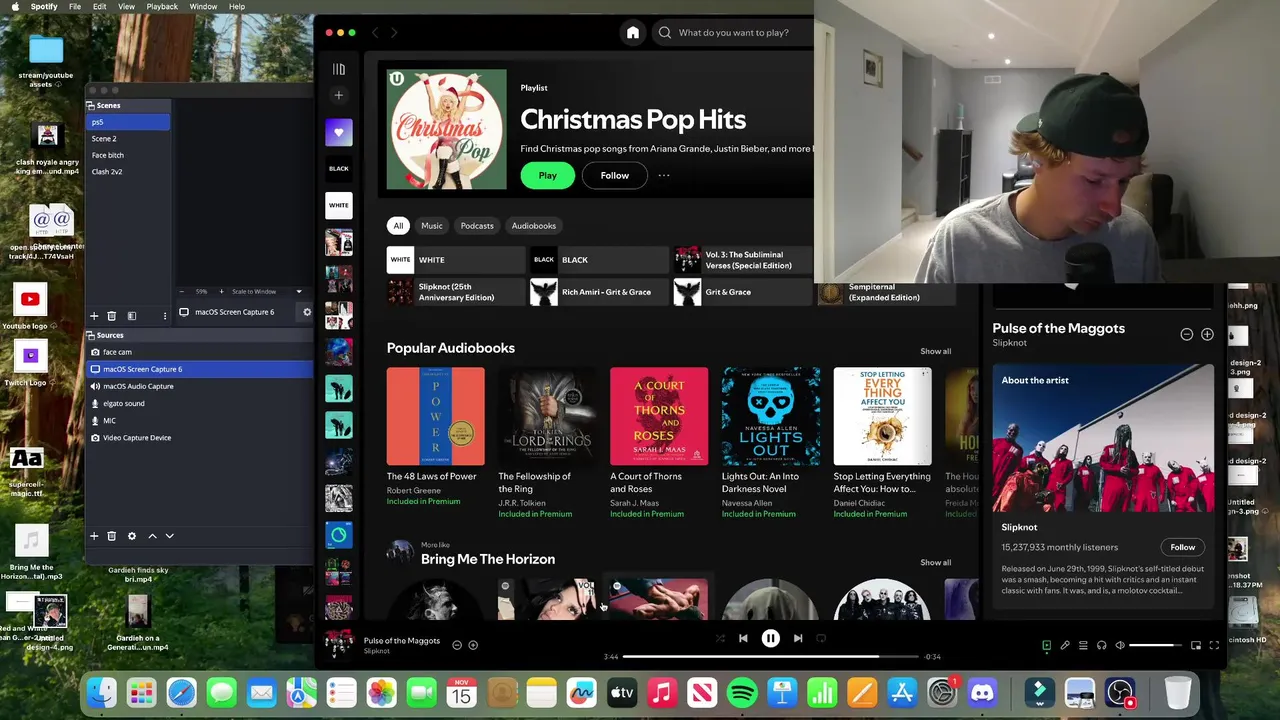Click the minus icon in Now Playing panel header
This screenshot has height=720, width=1280.
point(1187,334)
